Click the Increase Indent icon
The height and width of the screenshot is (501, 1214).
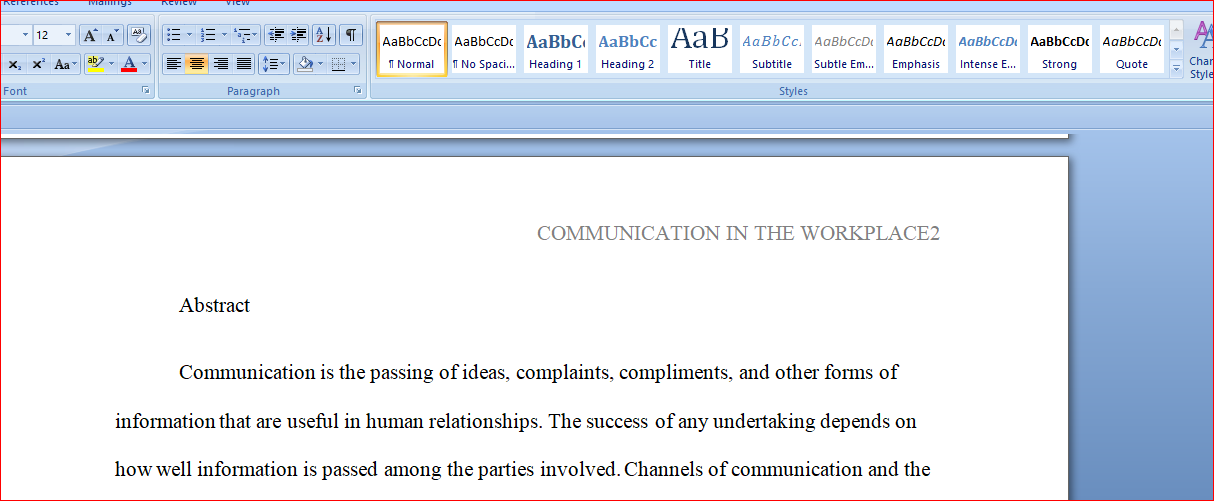point(298,35)
